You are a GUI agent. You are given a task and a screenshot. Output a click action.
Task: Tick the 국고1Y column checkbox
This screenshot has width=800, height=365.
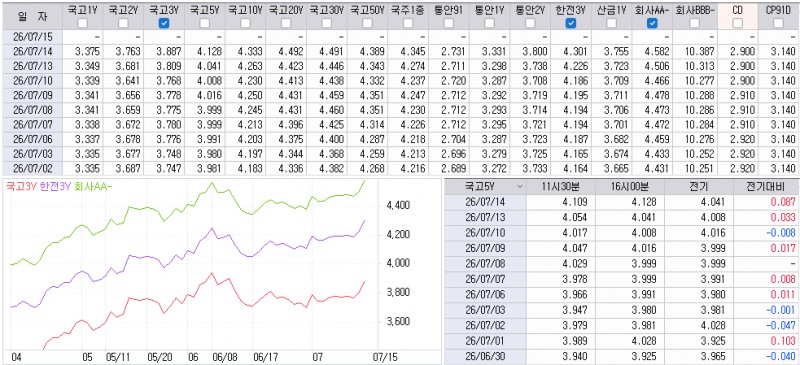(x=82, y=23)
